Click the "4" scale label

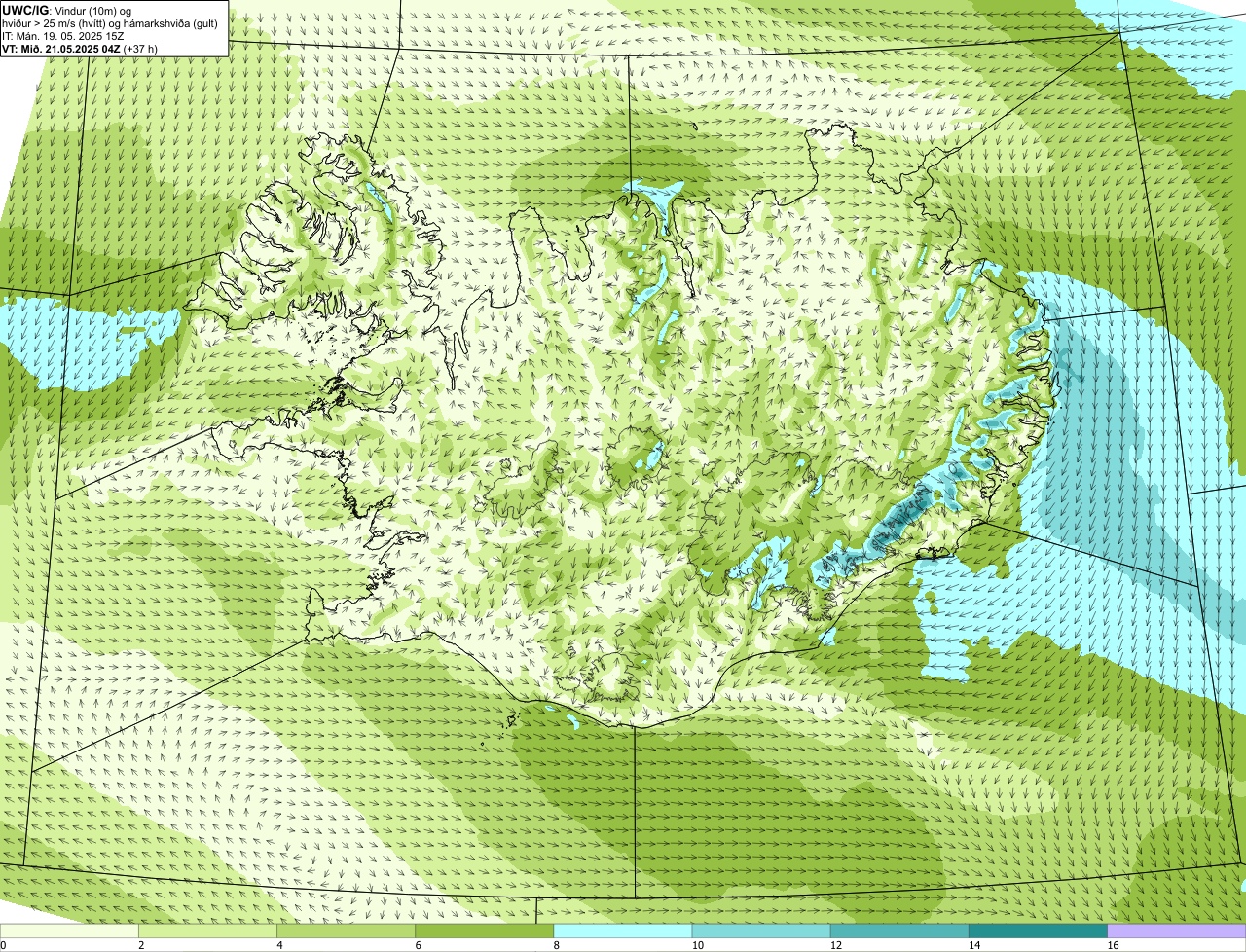tap(279, 945)
